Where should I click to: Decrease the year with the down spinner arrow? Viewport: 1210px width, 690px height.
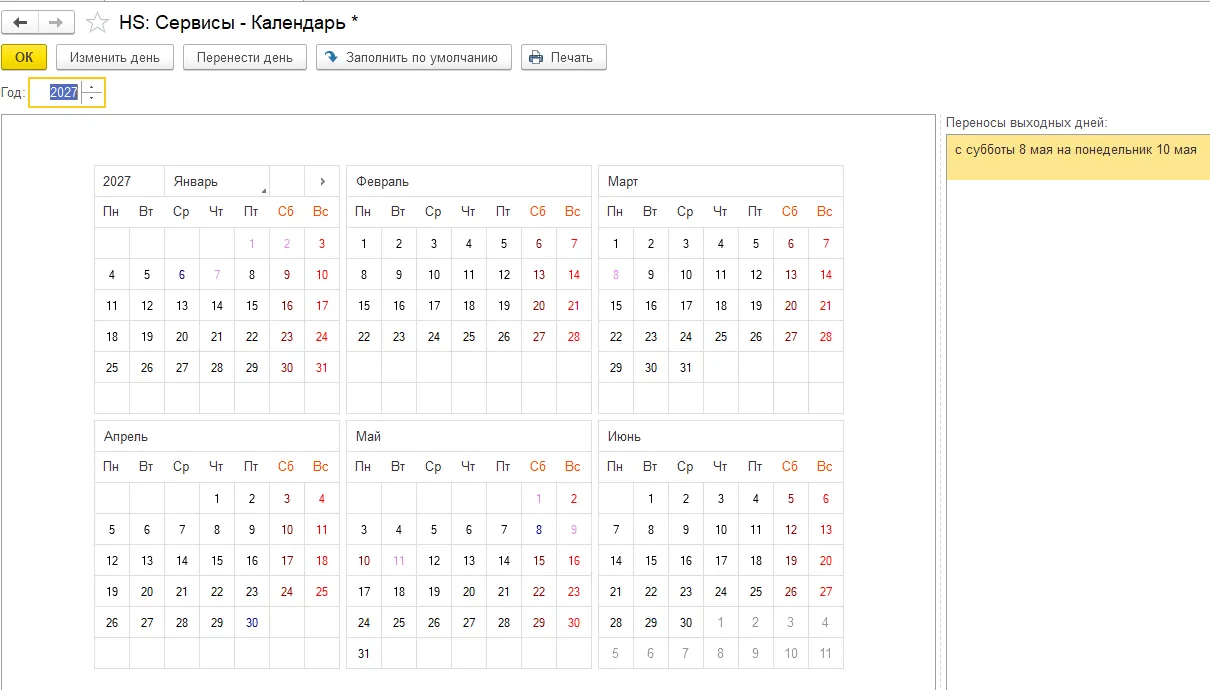pos(92,99)
